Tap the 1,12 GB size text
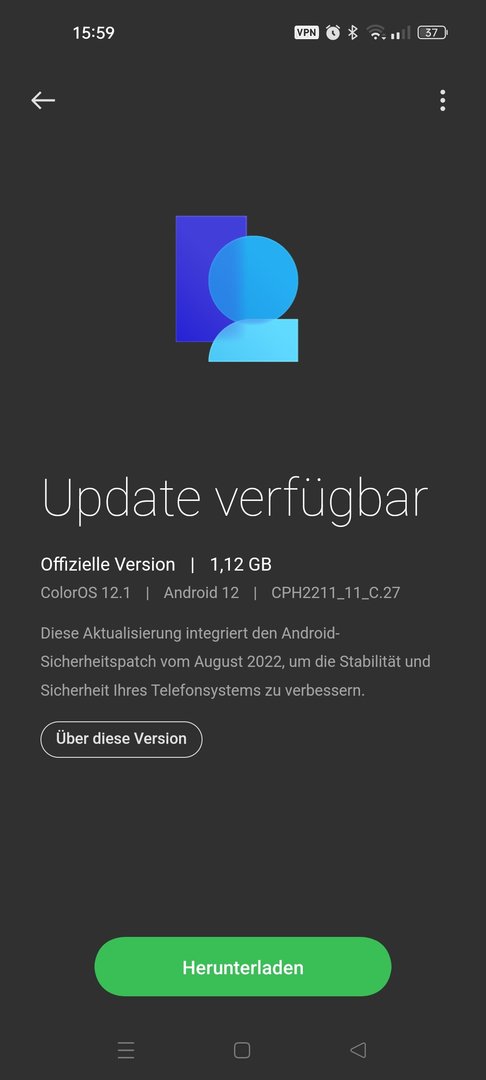486x1080 pixels. (241, 565)
